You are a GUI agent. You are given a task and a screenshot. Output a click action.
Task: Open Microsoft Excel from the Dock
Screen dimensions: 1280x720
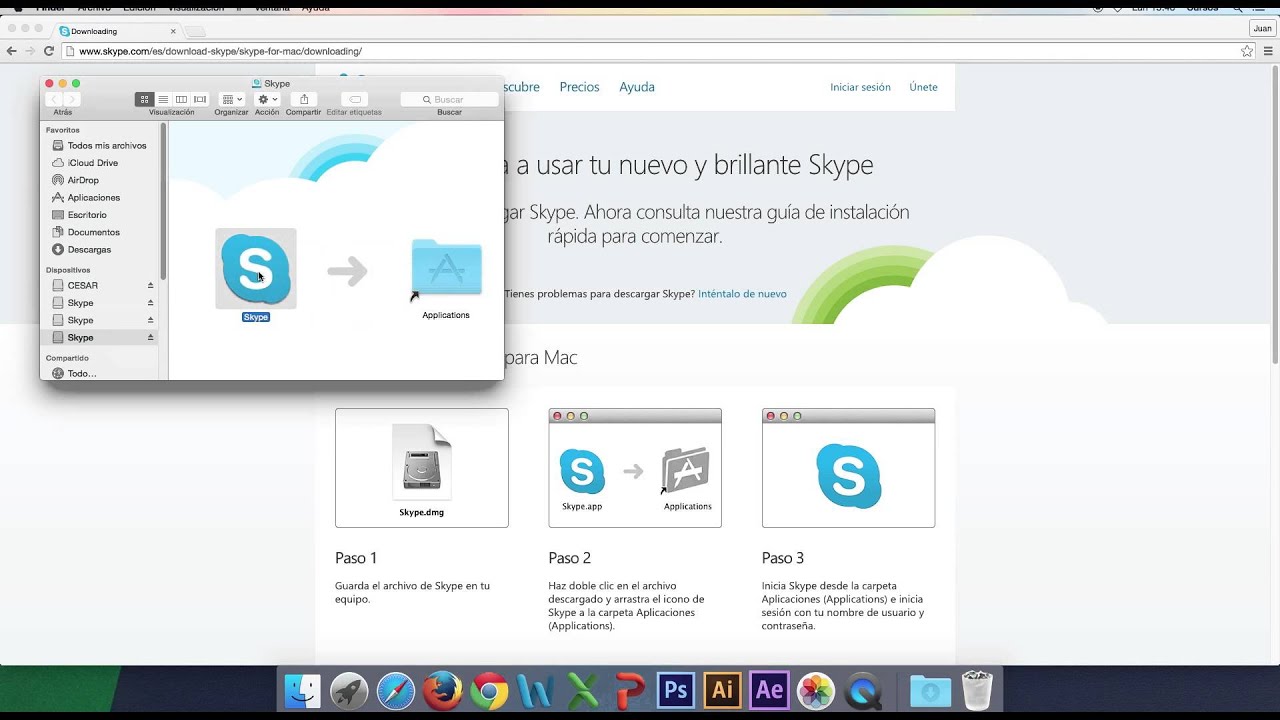(x=583, y=691)
